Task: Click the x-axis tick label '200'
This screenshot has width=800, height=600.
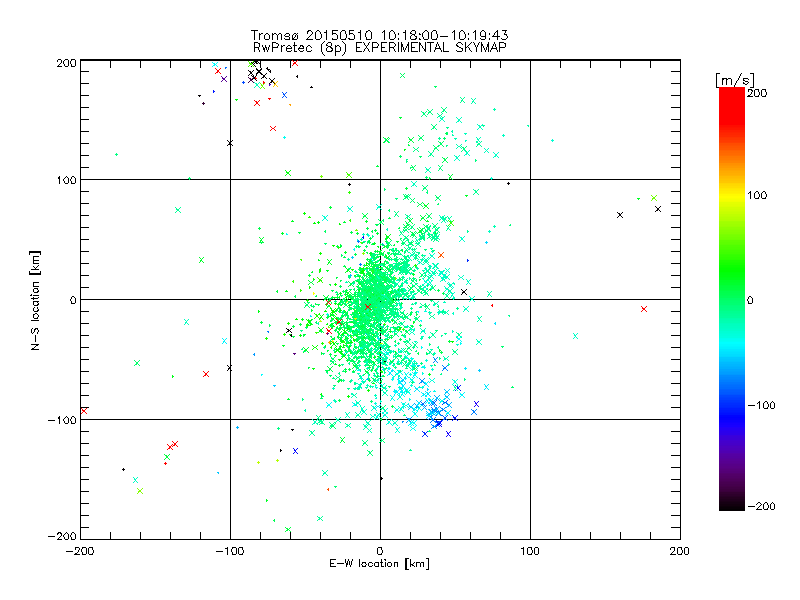Action: click(x=680, y=551)
